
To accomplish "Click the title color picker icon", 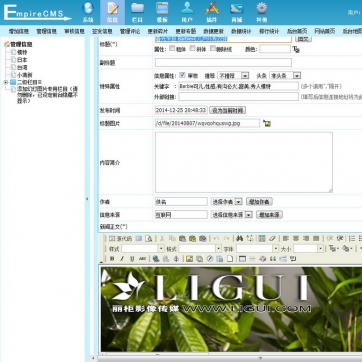I will click(x=296, y=49).
